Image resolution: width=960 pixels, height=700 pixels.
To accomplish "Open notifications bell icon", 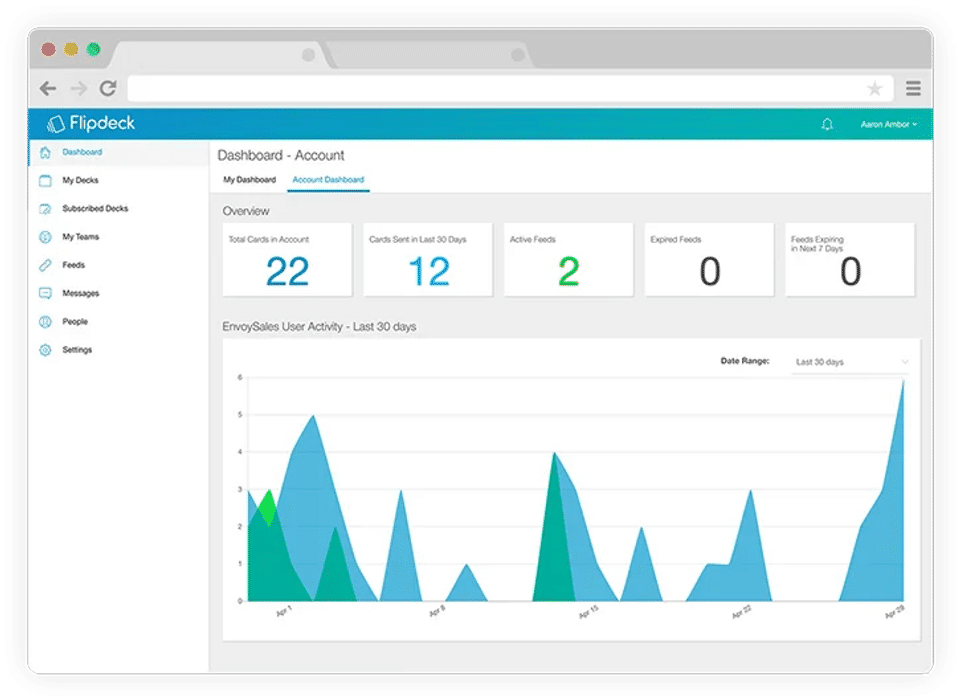I will pyautogui.click(x=827, y=124).
